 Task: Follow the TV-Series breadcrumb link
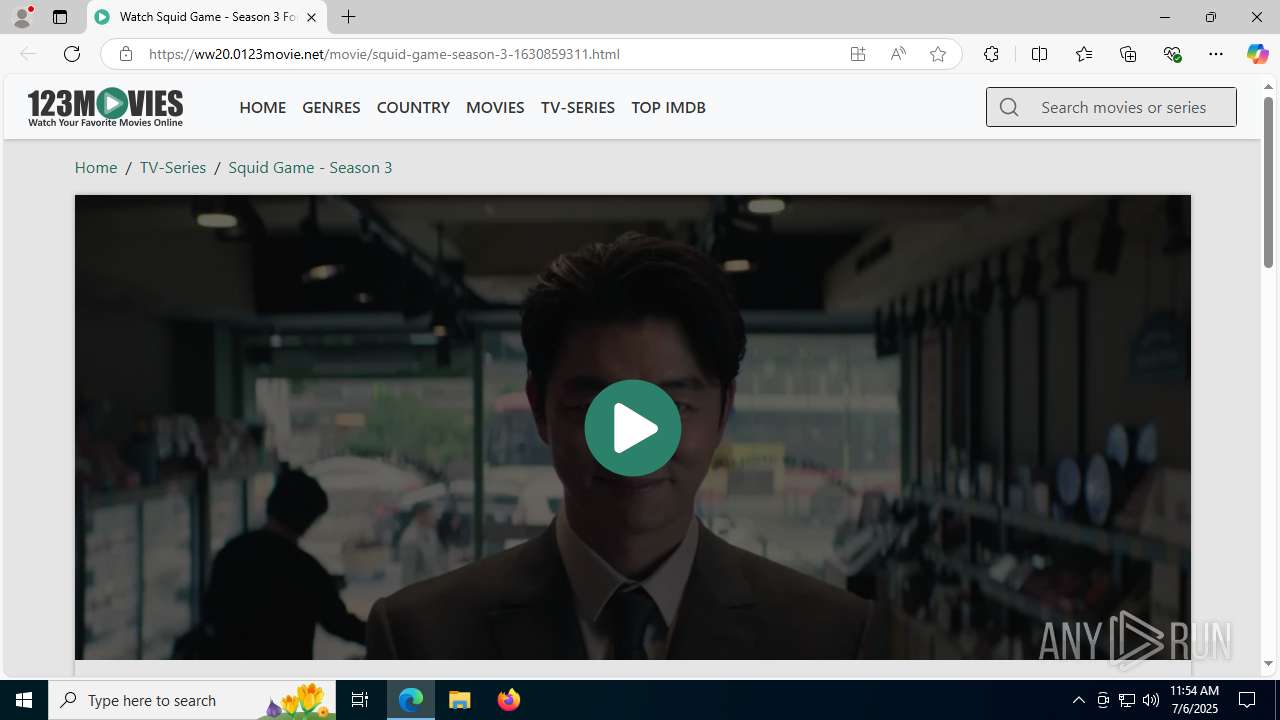[x=173, y=167]
